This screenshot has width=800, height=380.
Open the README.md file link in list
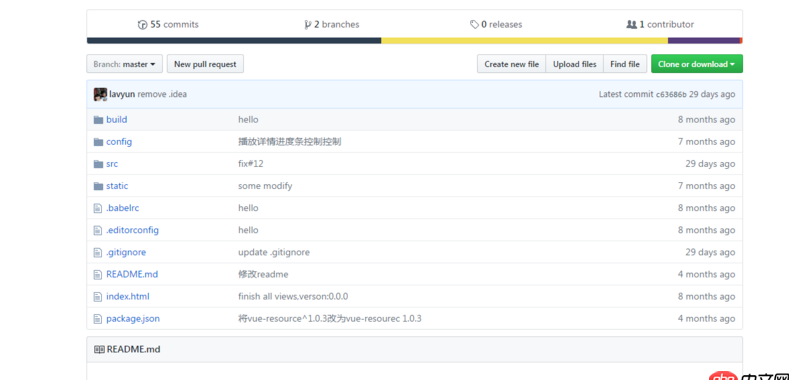click(132, 274)
